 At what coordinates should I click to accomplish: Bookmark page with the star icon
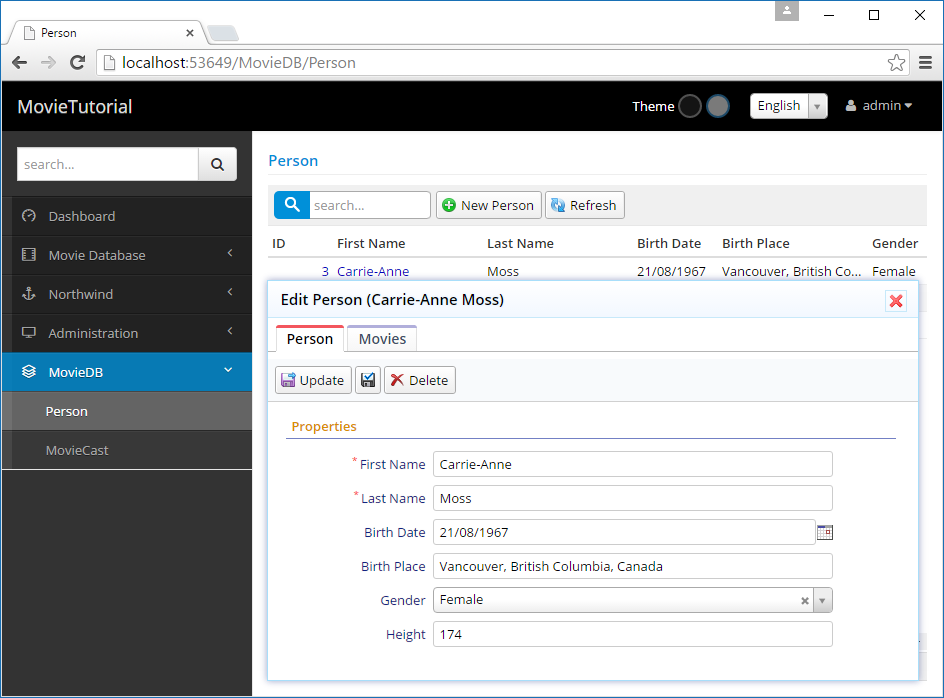tap(896, 63)
